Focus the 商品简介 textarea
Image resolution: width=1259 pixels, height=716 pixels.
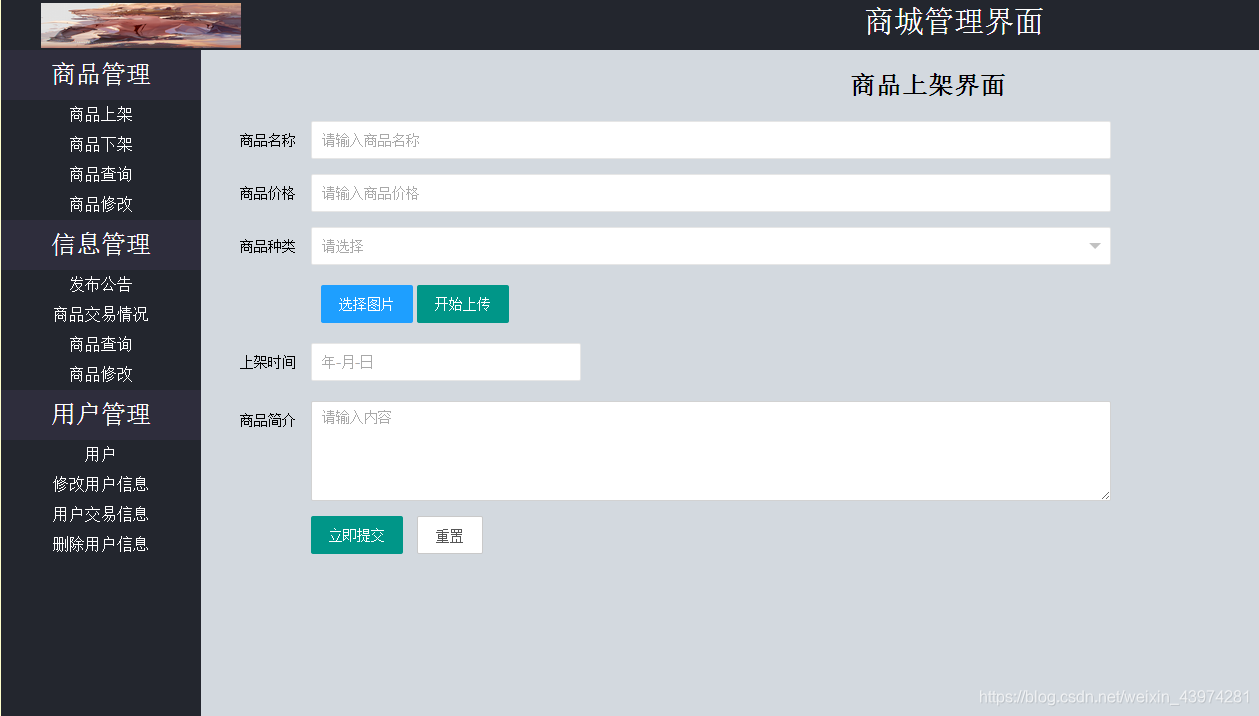pyautogui.click(x=711, y=451)
